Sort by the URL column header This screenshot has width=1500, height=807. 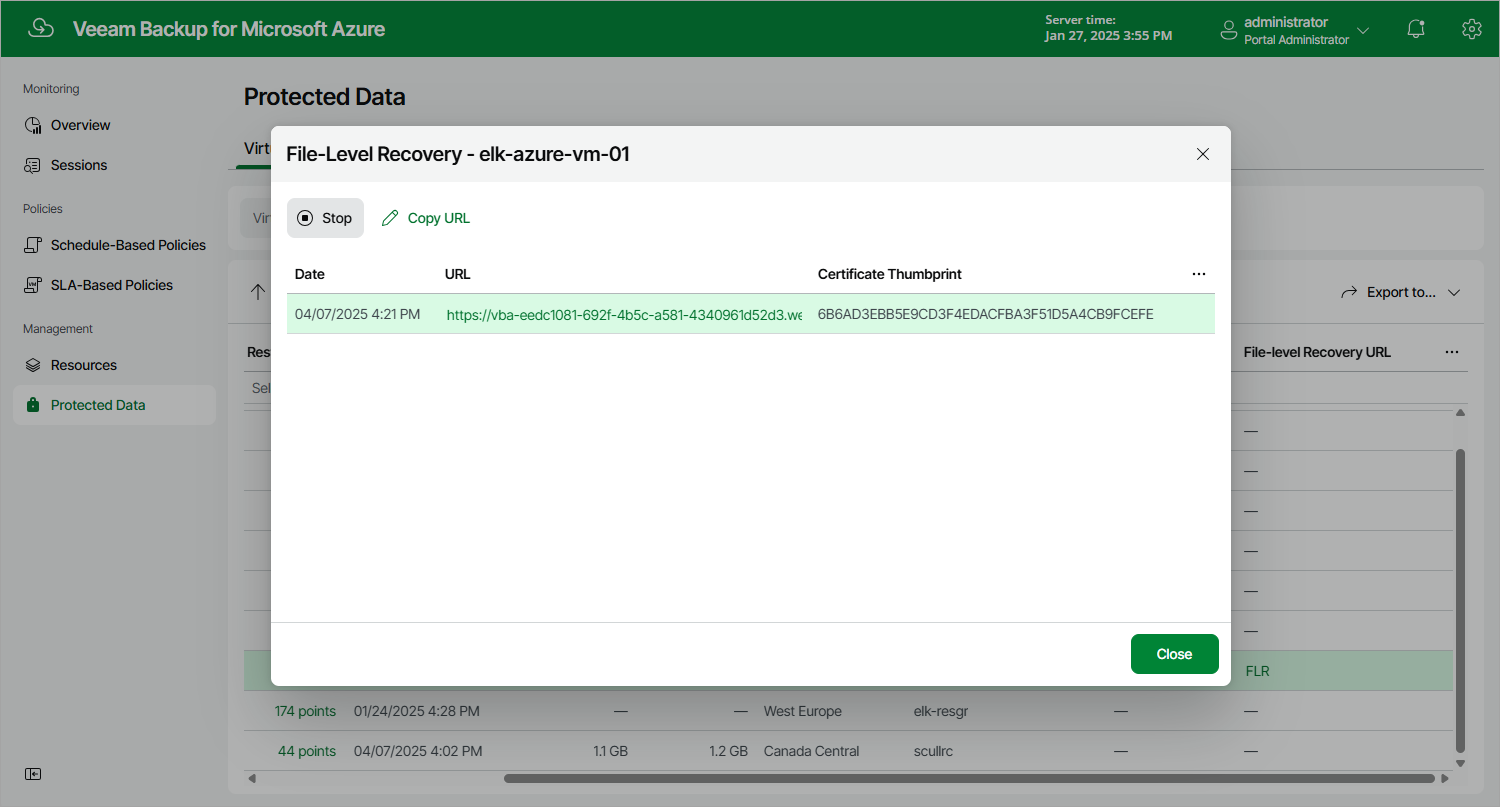[x=458, y=274]
